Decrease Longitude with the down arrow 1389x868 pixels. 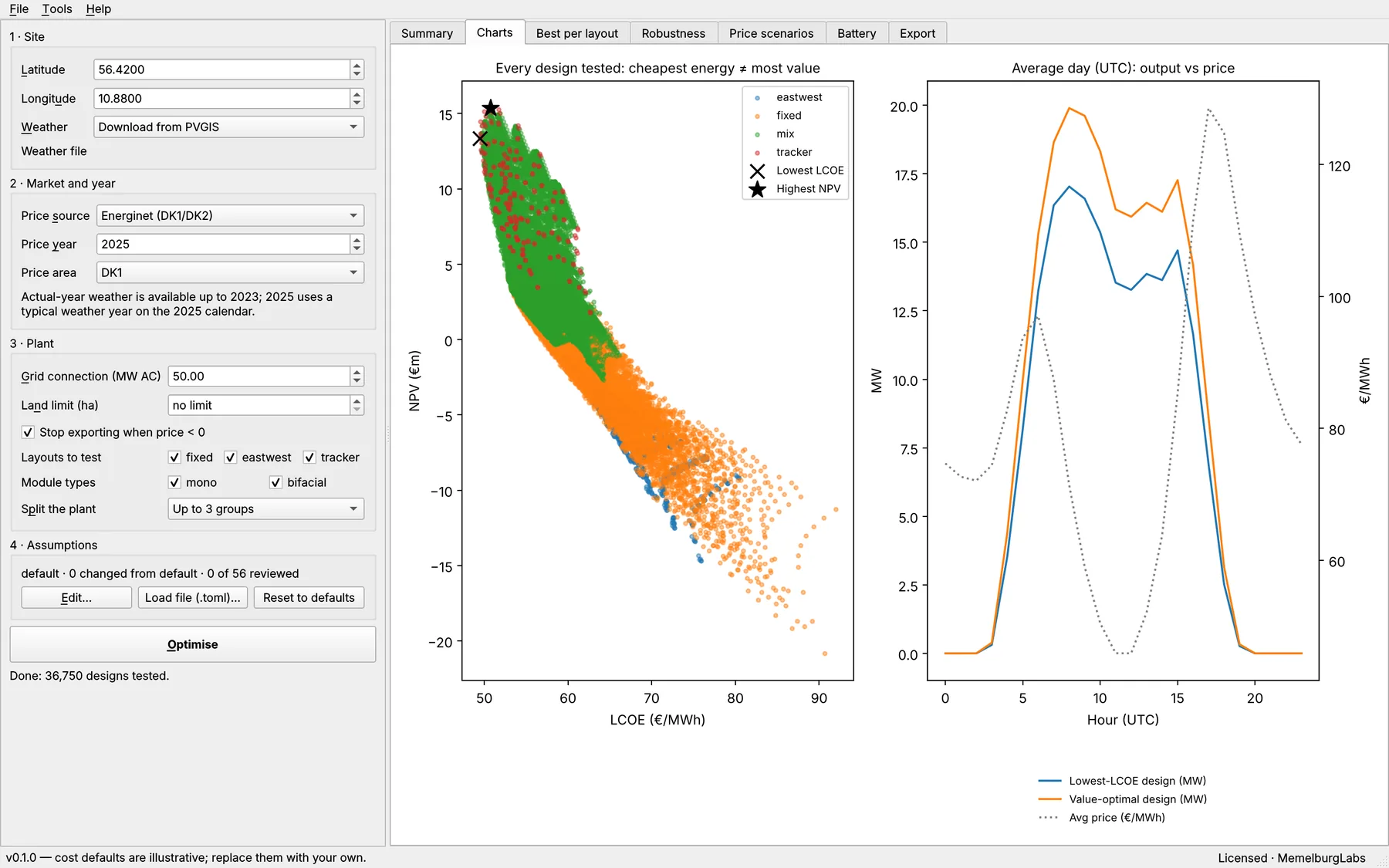coord(357,103)
